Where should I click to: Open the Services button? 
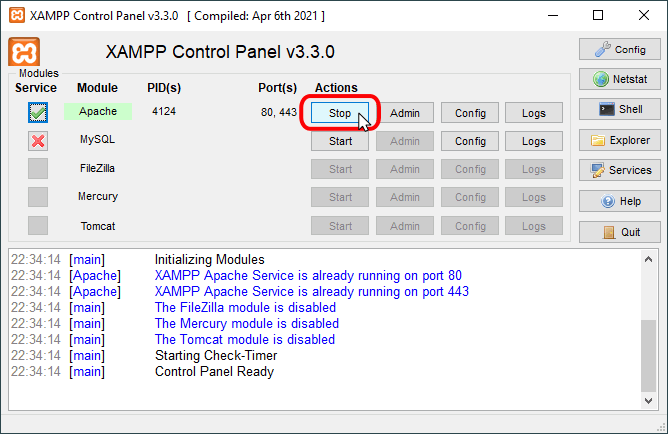coord(619,170)
